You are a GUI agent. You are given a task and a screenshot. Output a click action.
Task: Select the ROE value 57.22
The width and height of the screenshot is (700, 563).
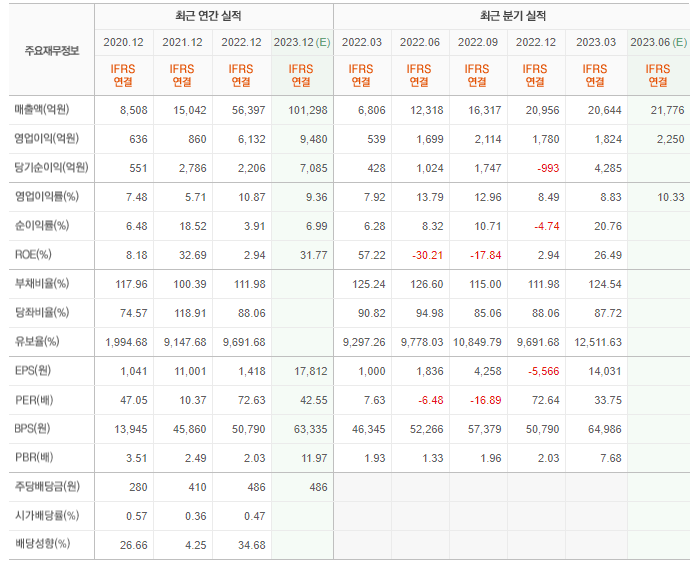[x=371, y=255]
